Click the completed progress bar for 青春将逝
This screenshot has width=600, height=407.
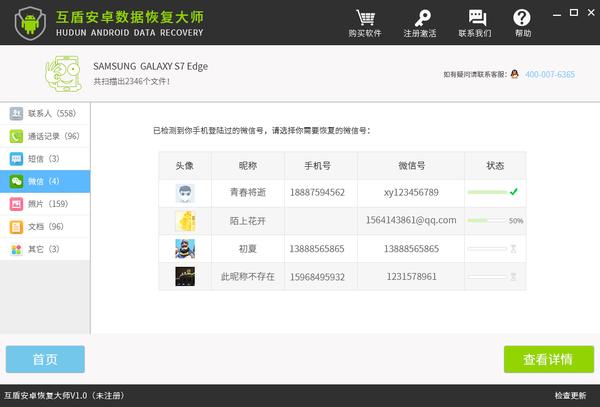(x=487, y=192)
